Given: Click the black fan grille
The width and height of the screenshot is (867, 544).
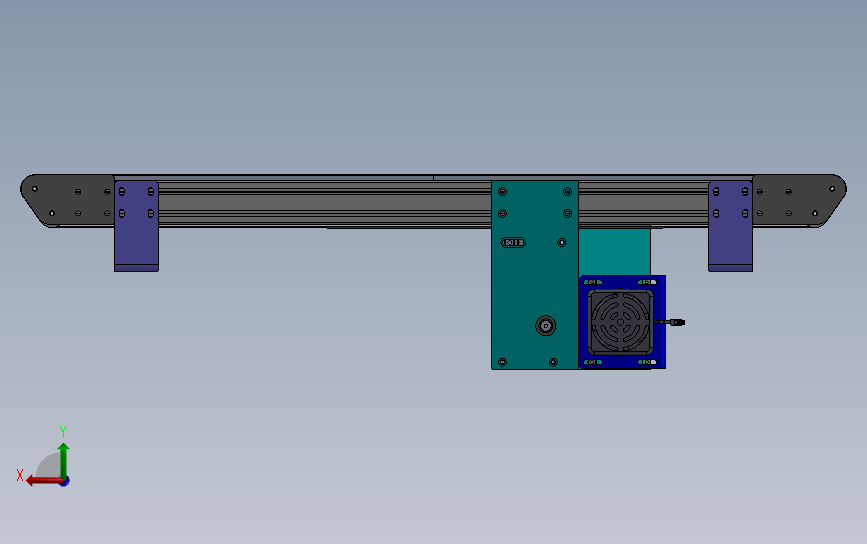Looking at the screenshot, I should [x=620, y=322].
